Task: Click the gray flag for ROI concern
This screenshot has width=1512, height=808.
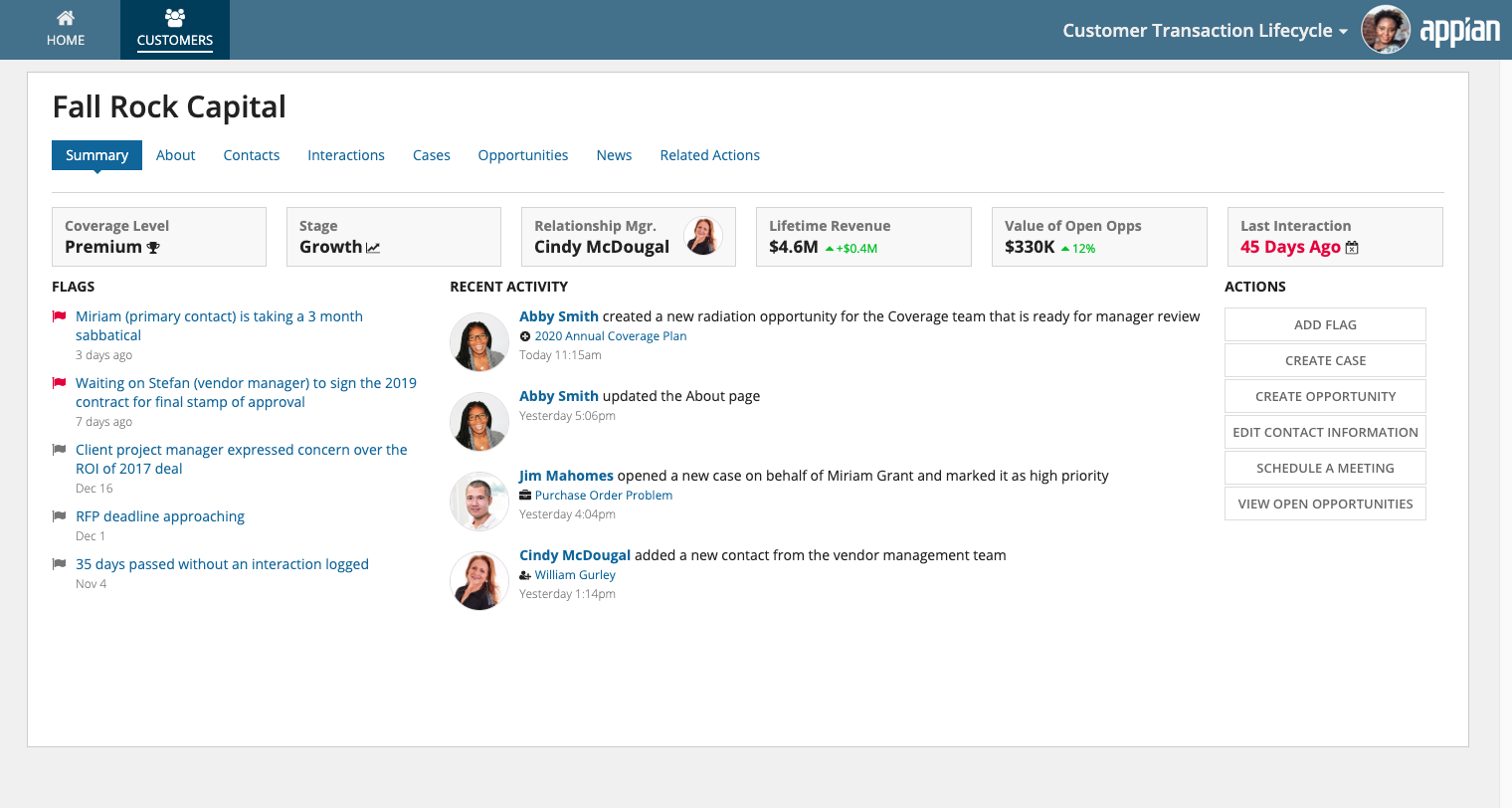Action: click(x=59, y=450)
